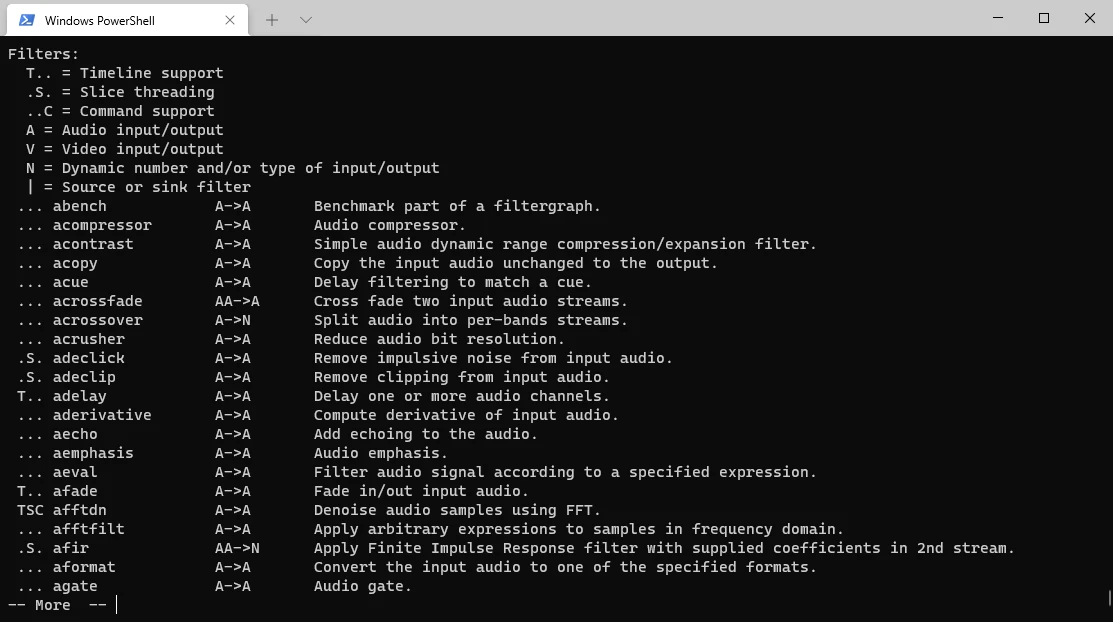Viewport: 1113px width, 622px height.
Task: Close the Windows PowerShell tab
Action: click(x=230, y=20)
